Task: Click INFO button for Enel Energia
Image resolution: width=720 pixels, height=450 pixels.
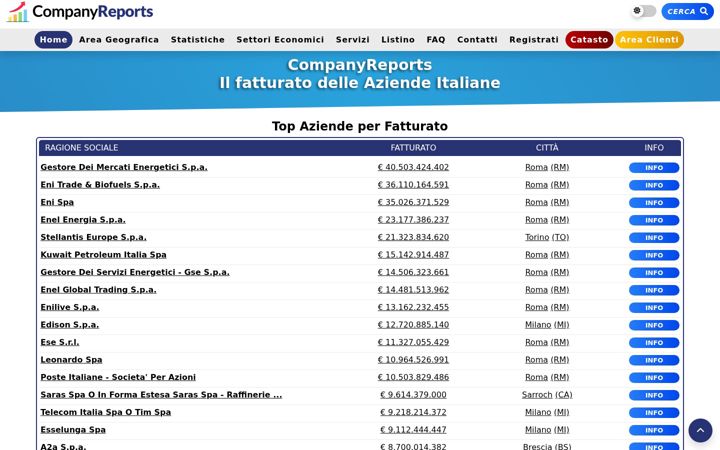Action: 654,220
